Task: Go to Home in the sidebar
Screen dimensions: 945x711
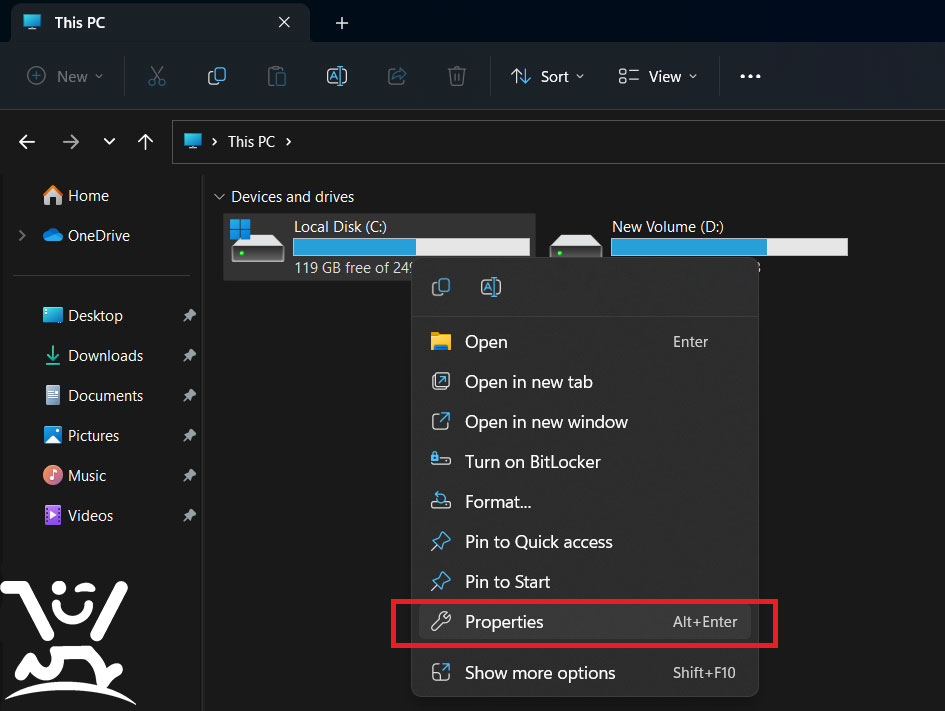Action: pyautogui.click(x=76, y=196)
